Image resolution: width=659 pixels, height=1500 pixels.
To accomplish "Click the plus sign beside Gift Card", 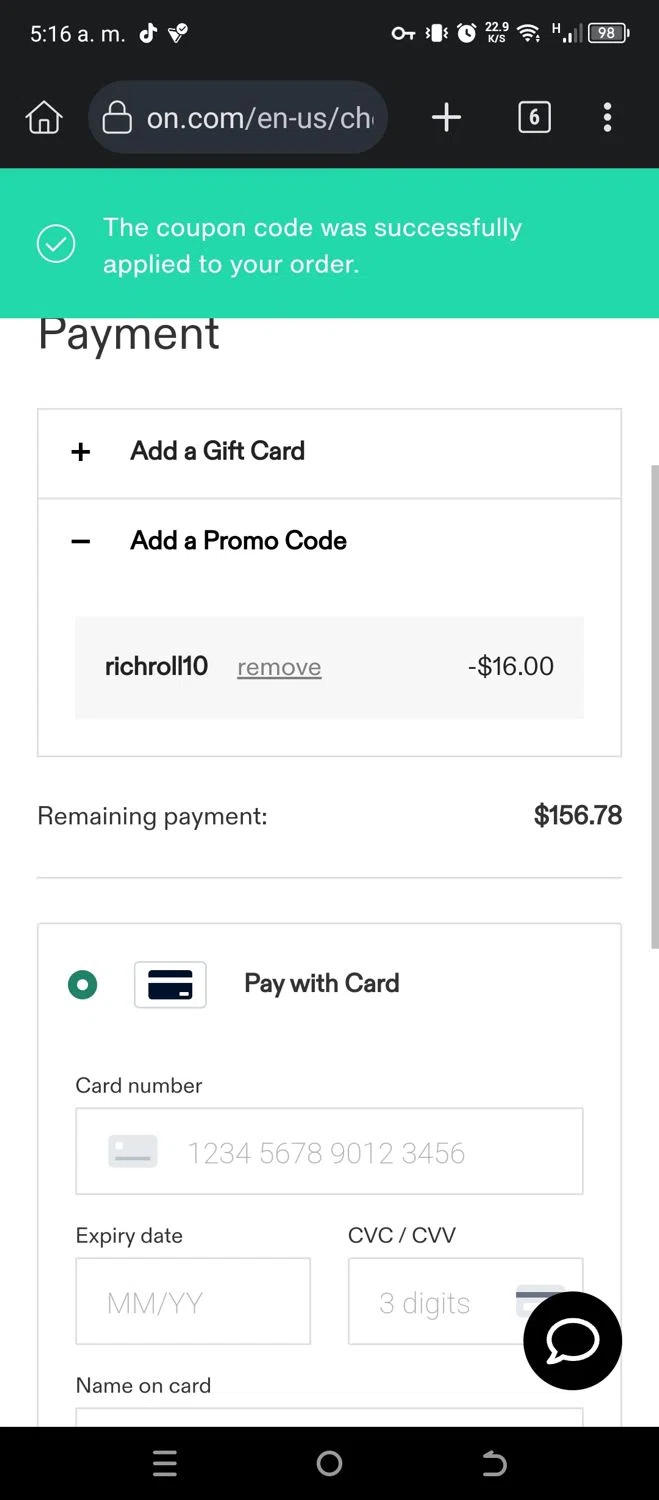I will 81,452.
